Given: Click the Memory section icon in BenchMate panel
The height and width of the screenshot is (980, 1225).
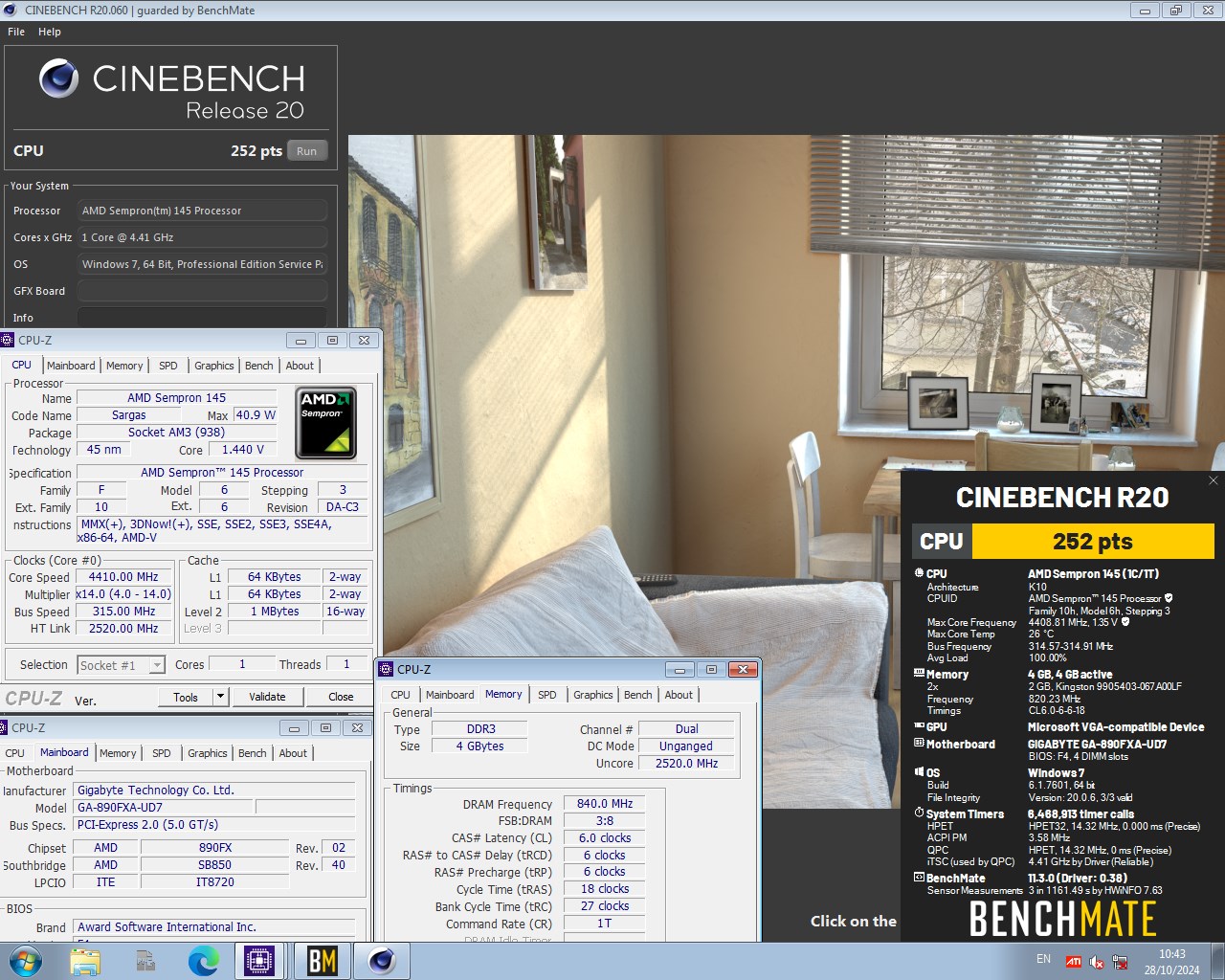Looking at the screenshot, I should click(919, 674).
